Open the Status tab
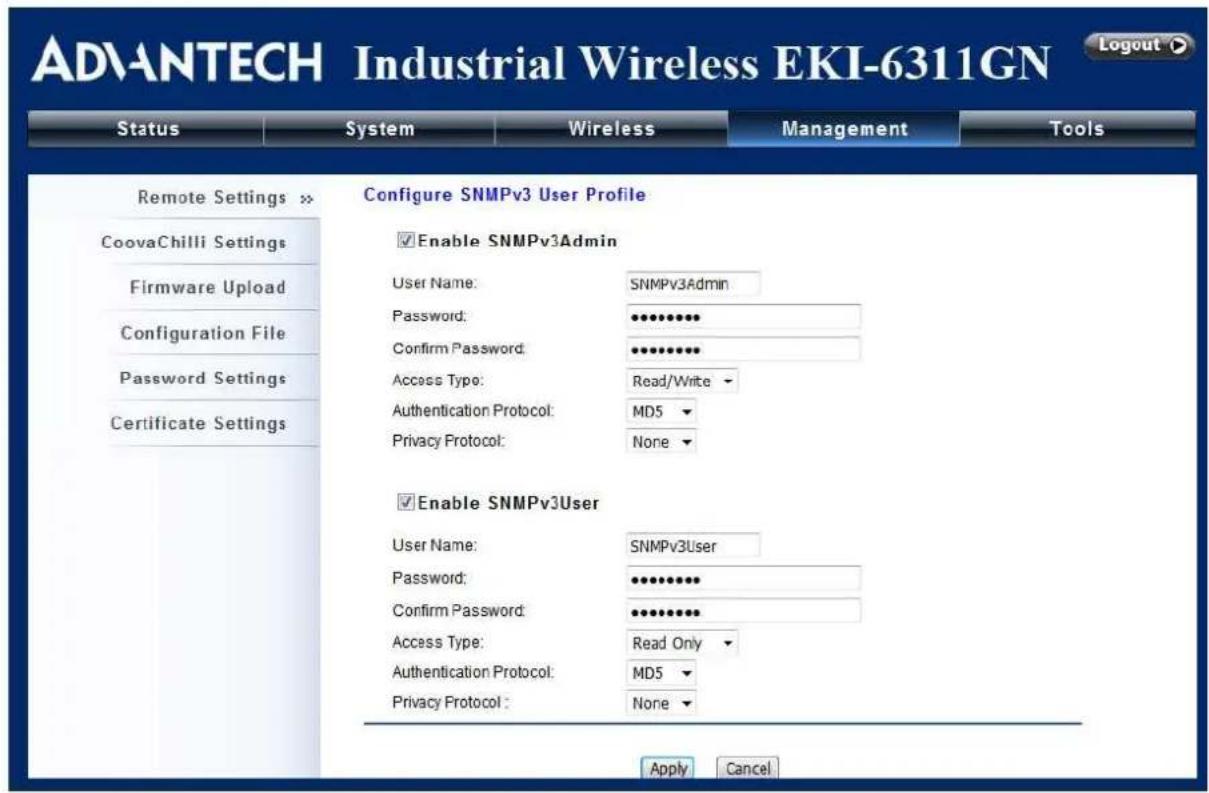 pos(147,129)
